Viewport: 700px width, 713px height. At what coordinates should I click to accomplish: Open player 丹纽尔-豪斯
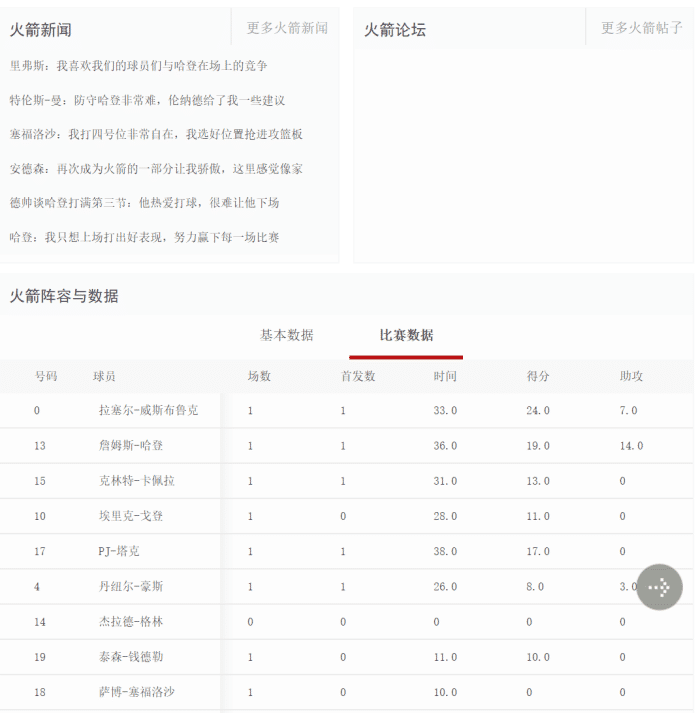131,587
